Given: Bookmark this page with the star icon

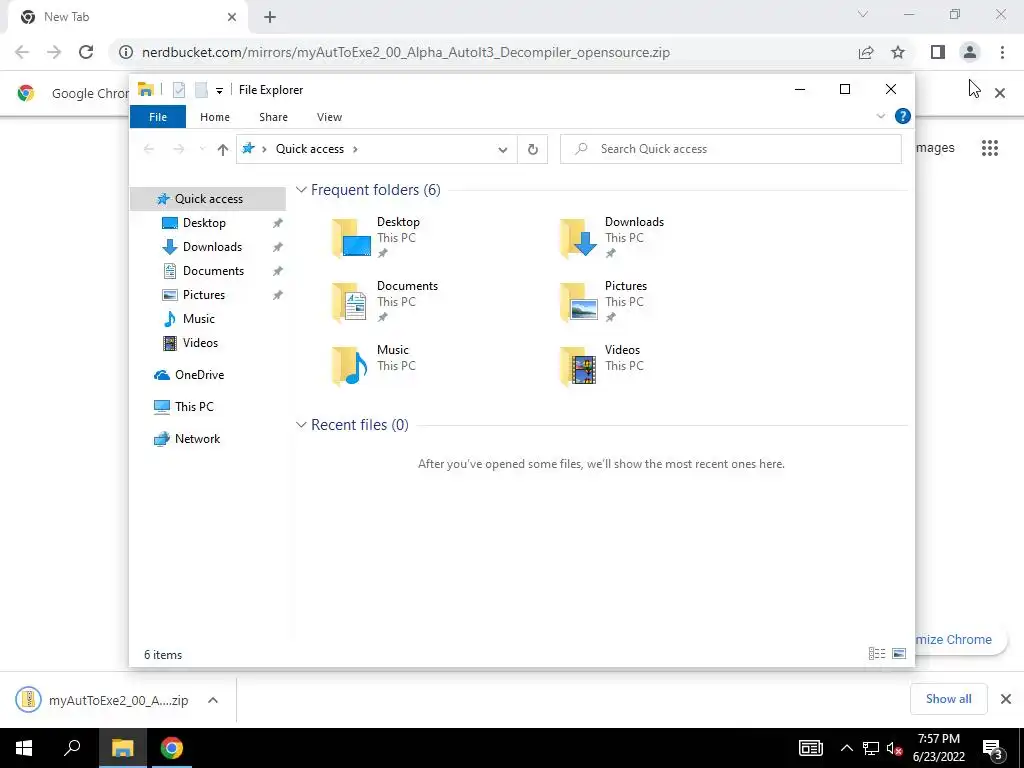Looking at the screenshot, I should (898, 52).
